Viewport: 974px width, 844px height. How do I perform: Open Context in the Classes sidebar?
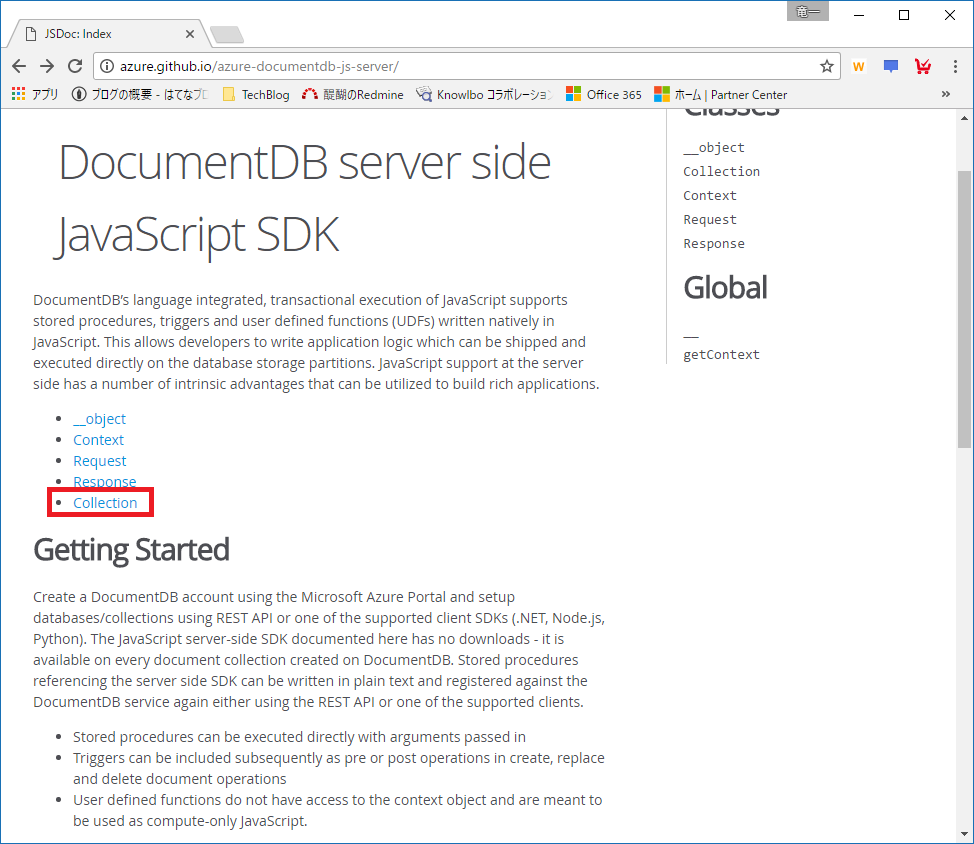point(710,196)
